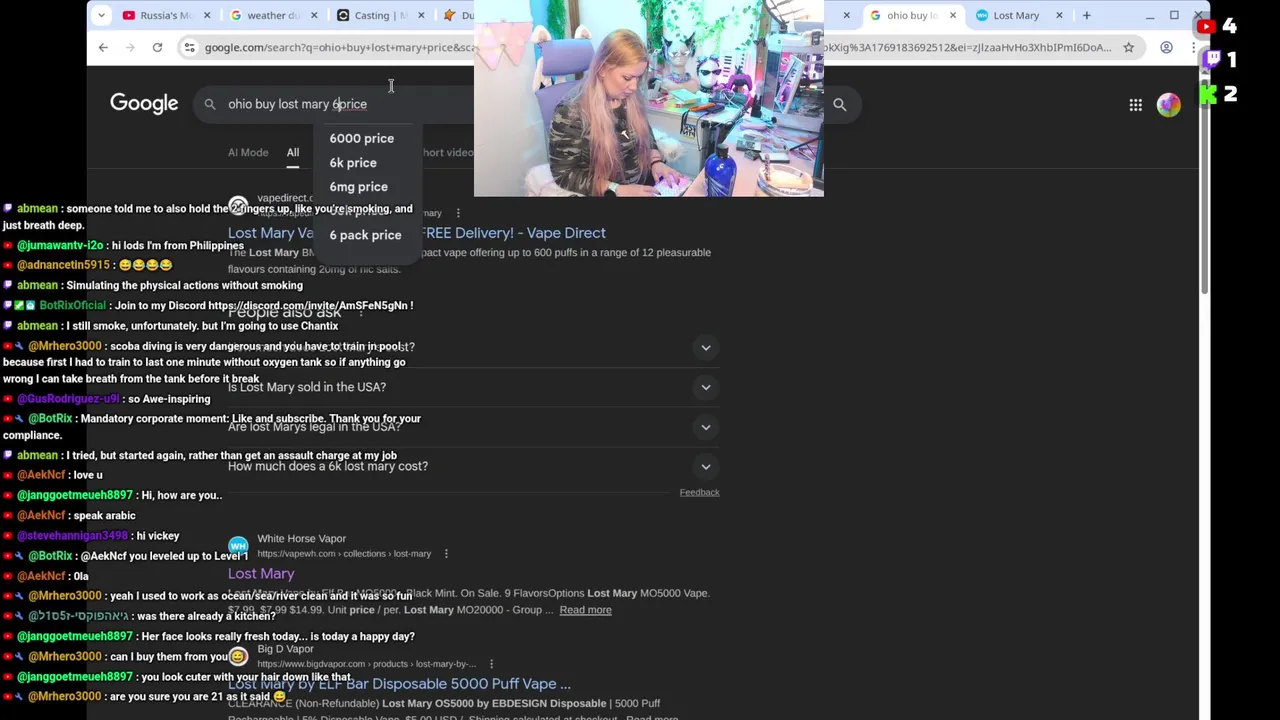The width and height of the screenshot is (1280, 720).
Task: Close the ohio buy lo tab
Action: [x=952, y=15]
